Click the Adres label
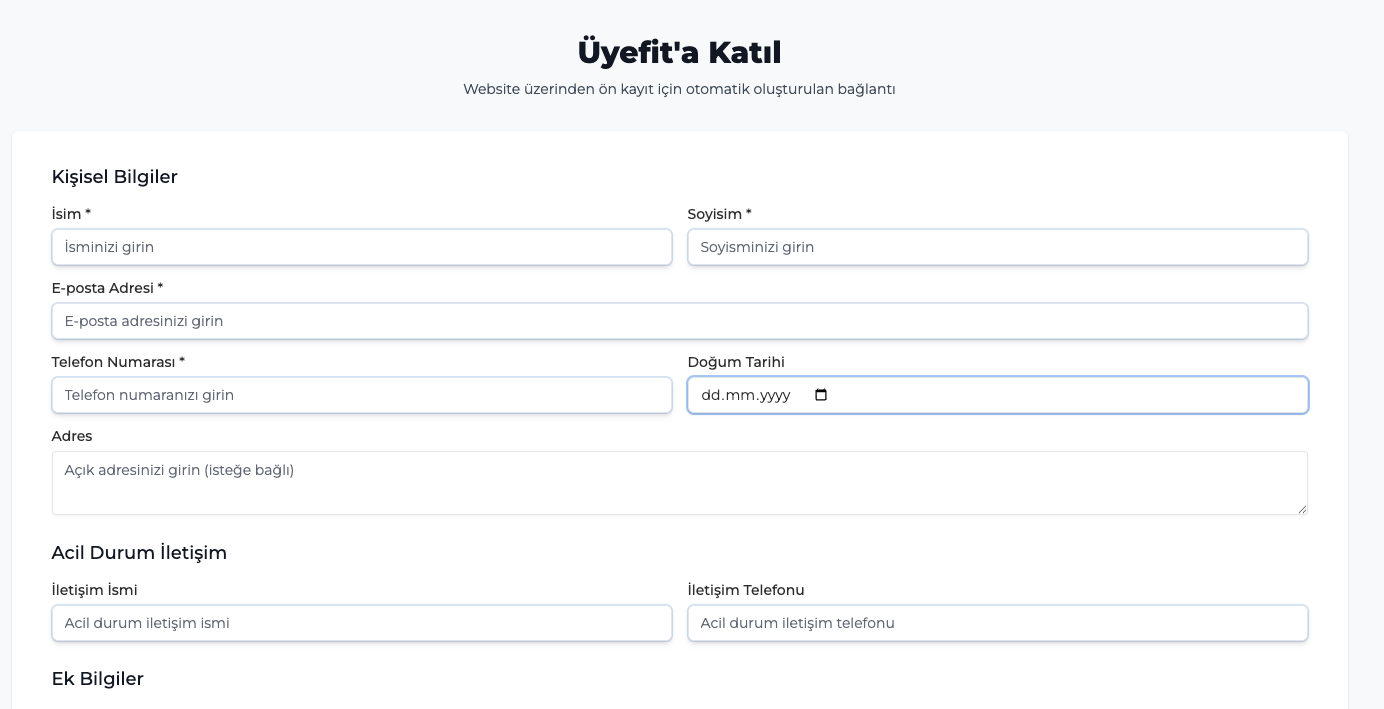Image resolution: width=1384 pixels, height=709 pixels. tap(72, 436)
